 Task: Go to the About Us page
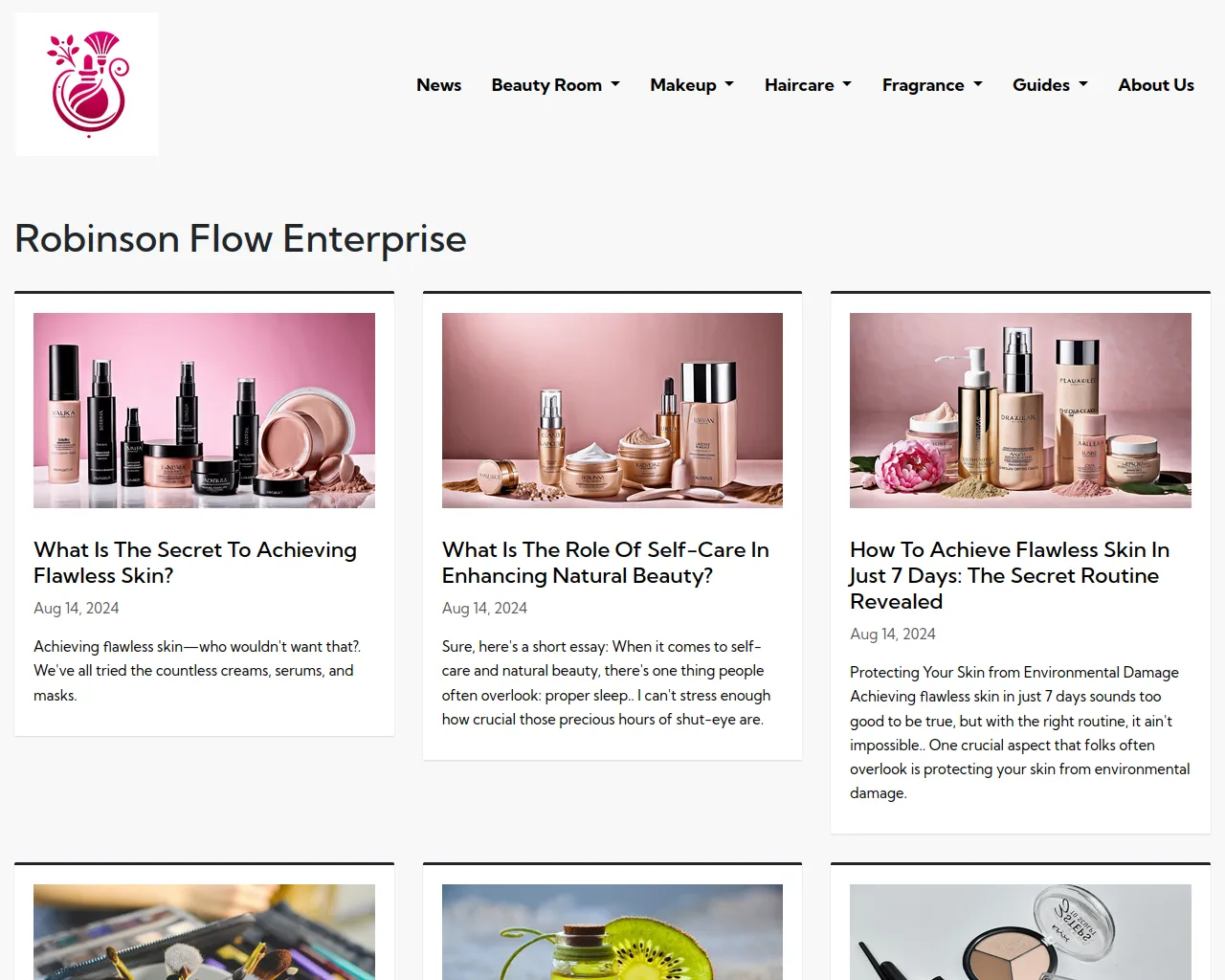click(1156, 85)
